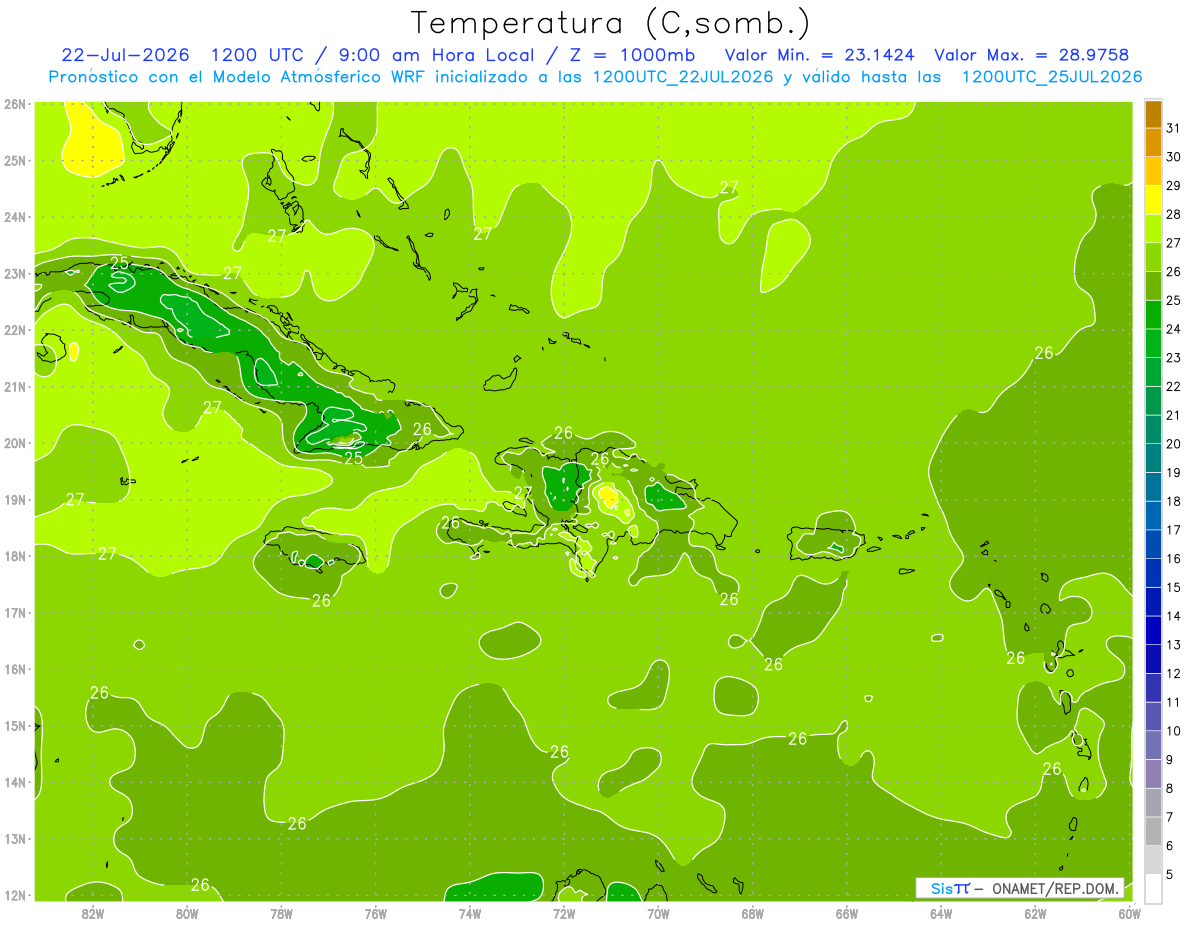Image resolution: width=1200 pixels, height=927 pixels.
Task: Click the title "Temperatura (C,somb.)"
Action: [x=611, y=23]
